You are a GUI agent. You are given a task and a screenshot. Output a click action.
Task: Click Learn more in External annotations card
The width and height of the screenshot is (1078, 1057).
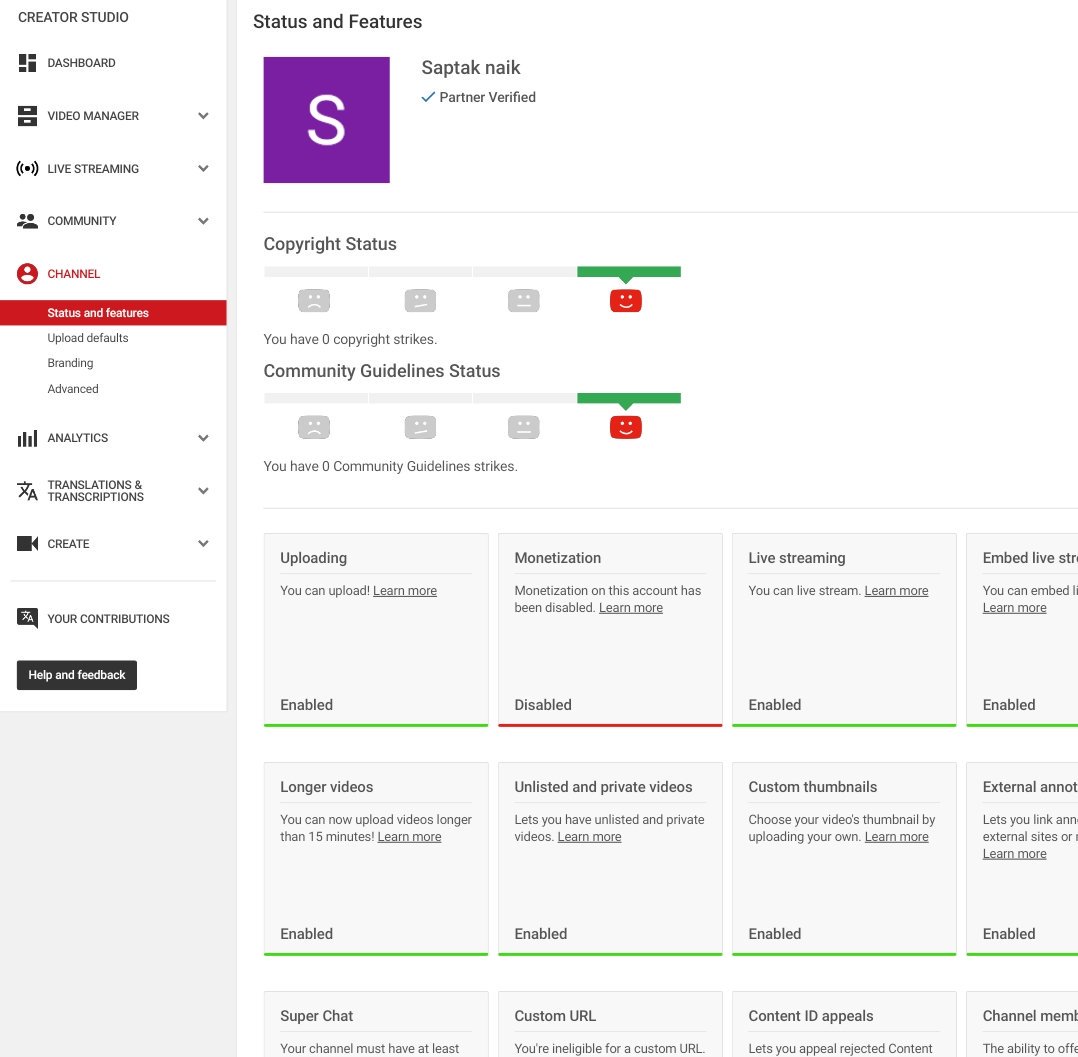point(1014,854)
